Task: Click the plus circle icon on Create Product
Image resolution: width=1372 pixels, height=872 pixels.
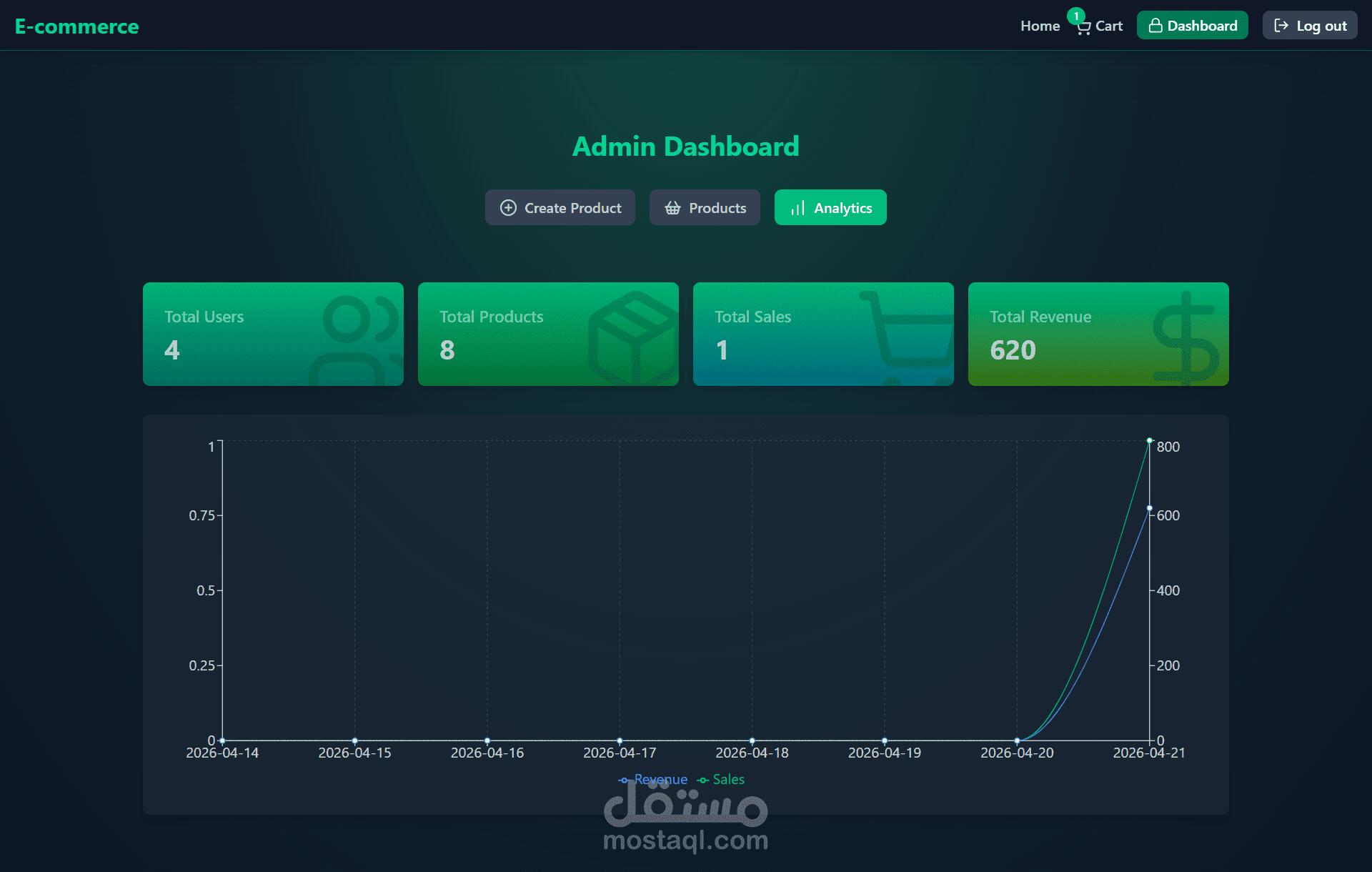Action: [508, 208]
